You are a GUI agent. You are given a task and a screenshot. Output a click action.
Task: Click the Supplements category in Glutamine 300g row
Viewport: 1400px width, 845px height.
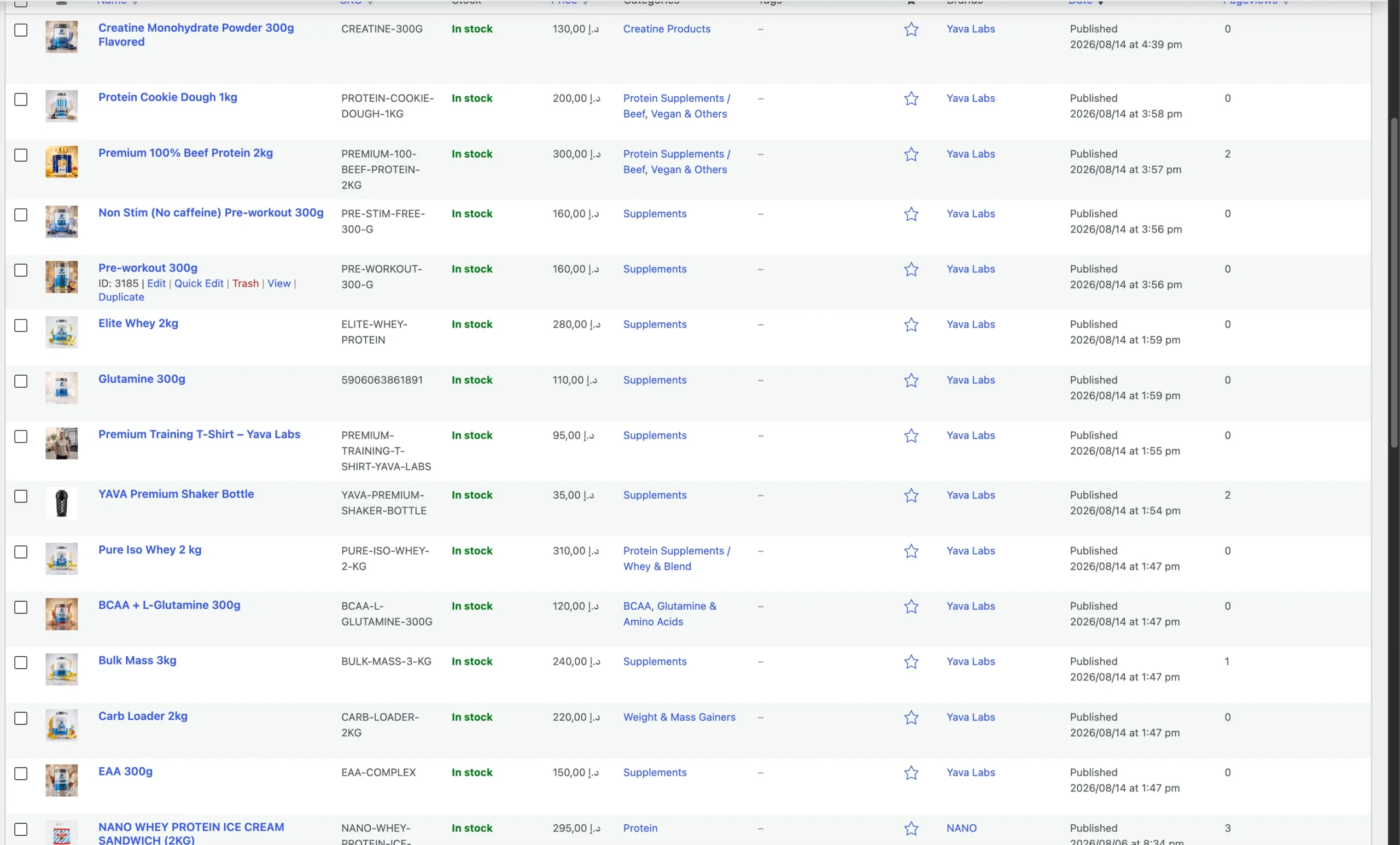(655, 380)
